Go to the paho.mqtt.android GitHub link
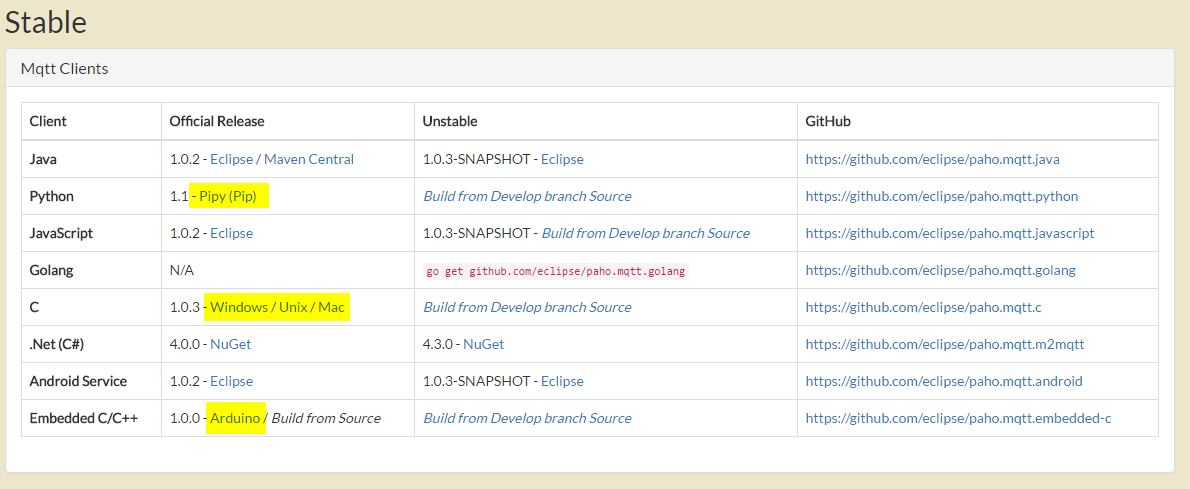The image size is (1190, 489). click(x=943, y=381)
